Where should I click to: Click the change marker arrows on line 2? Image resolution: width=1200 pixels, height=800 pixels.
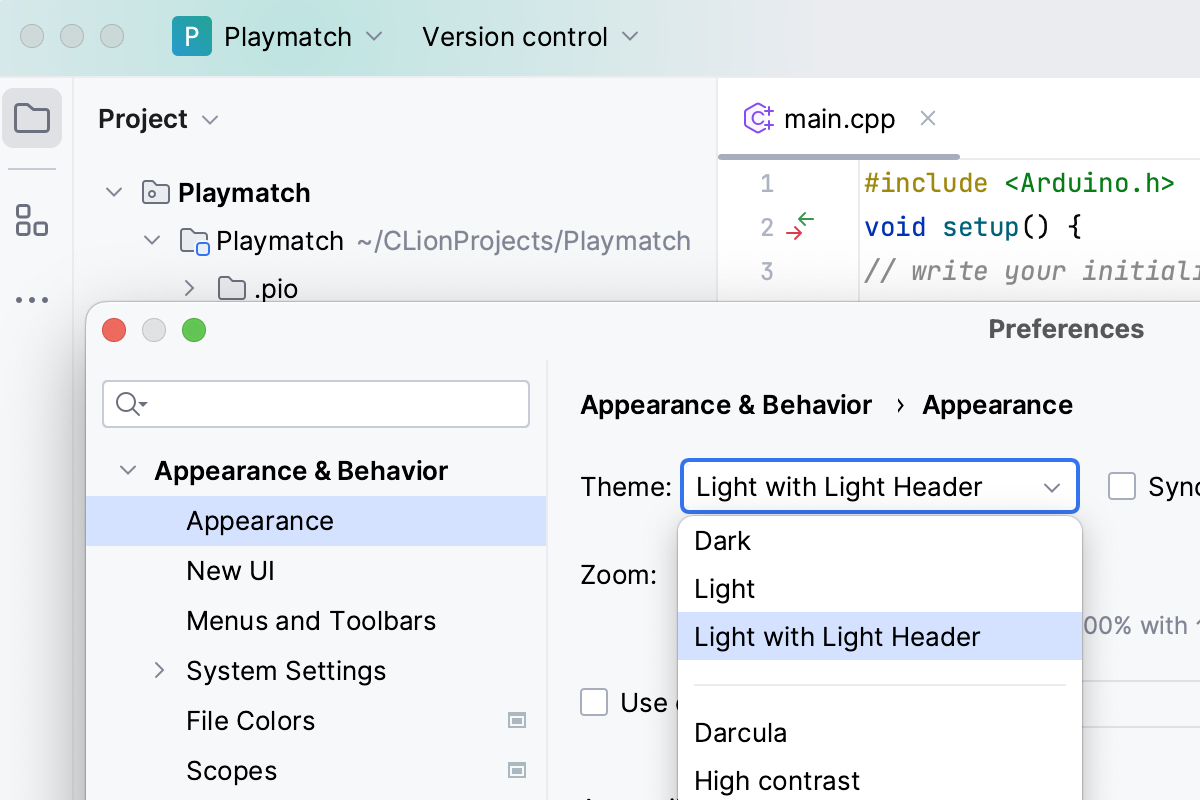coord(800,226)
